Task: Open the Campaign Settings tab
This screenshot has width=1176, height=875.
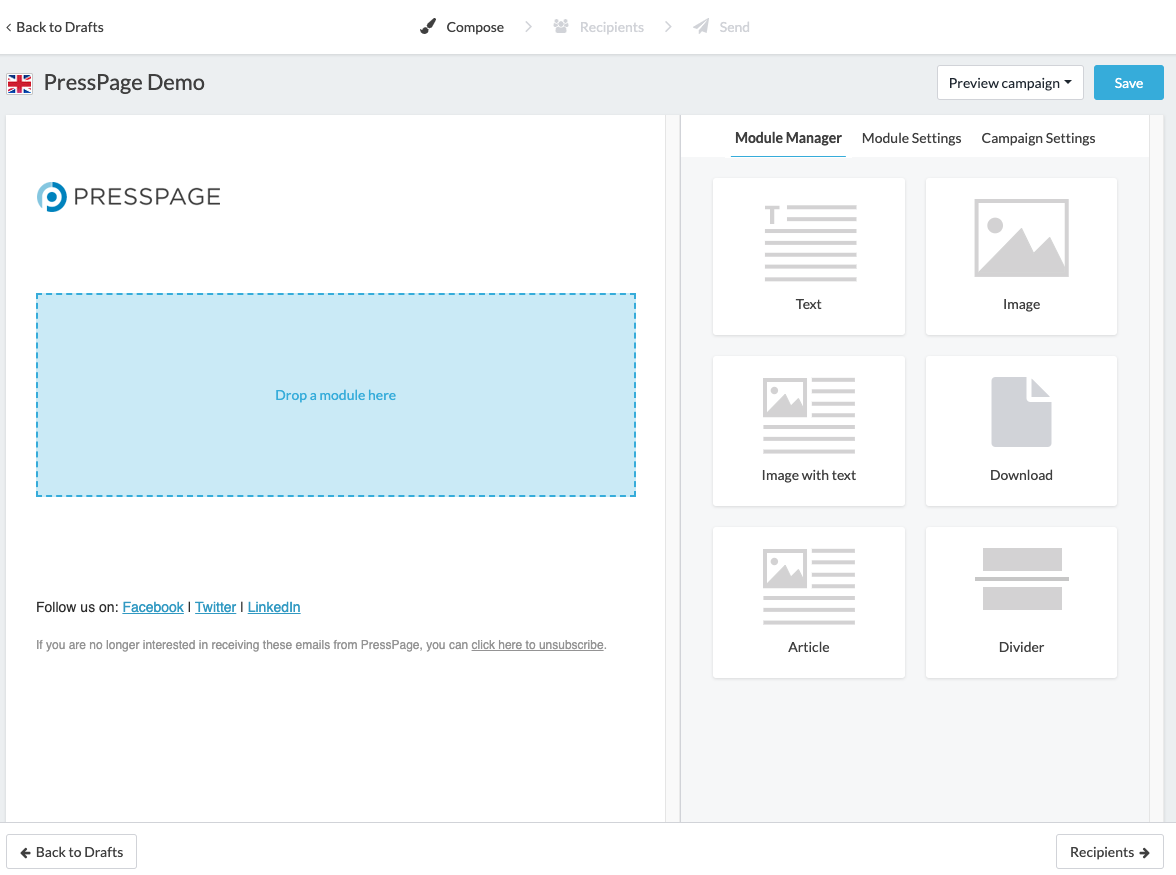Action: click(x=1038, y=138)
